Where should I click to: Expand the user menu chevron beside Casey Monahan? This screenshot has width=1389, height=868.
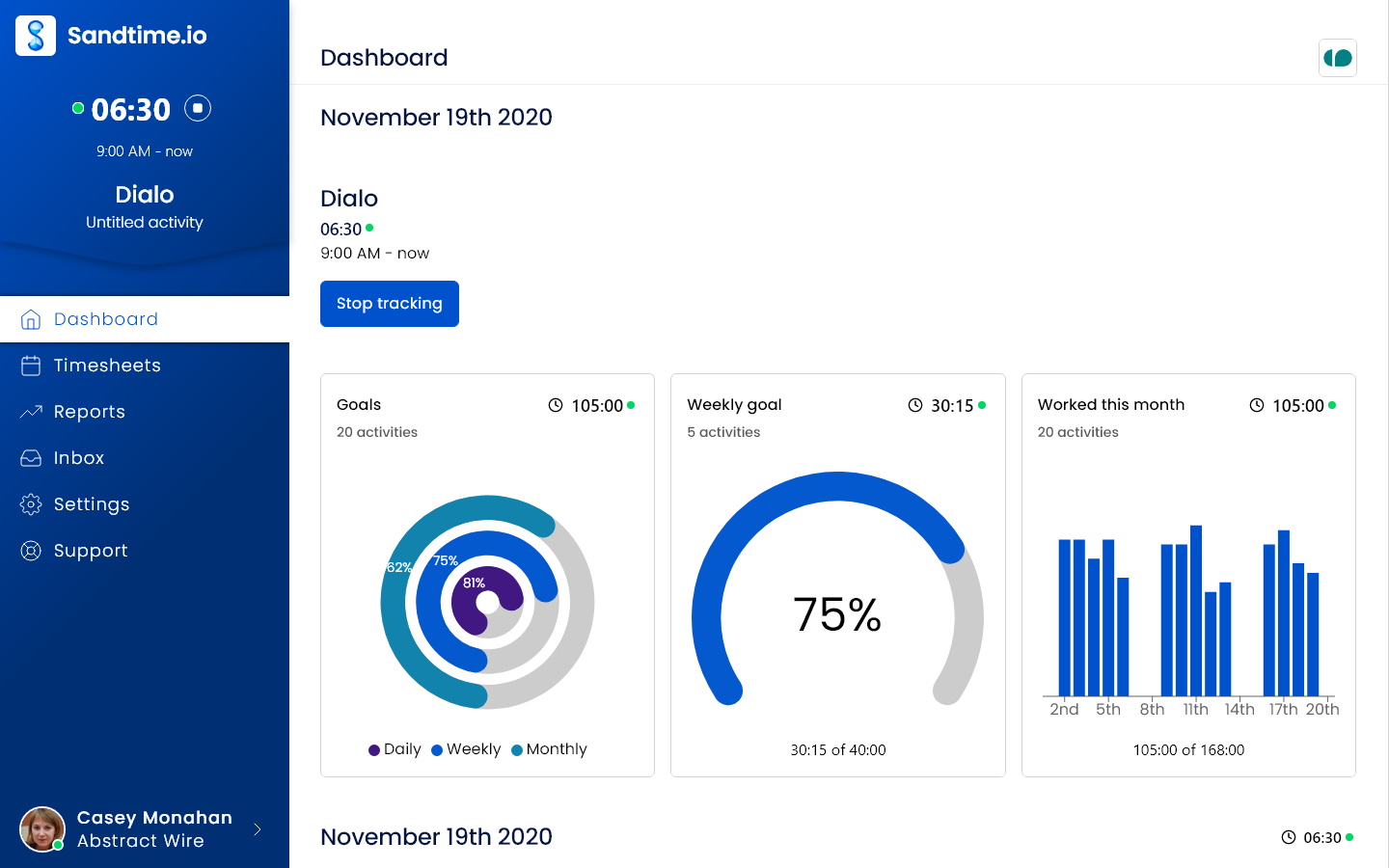(258, 829)
